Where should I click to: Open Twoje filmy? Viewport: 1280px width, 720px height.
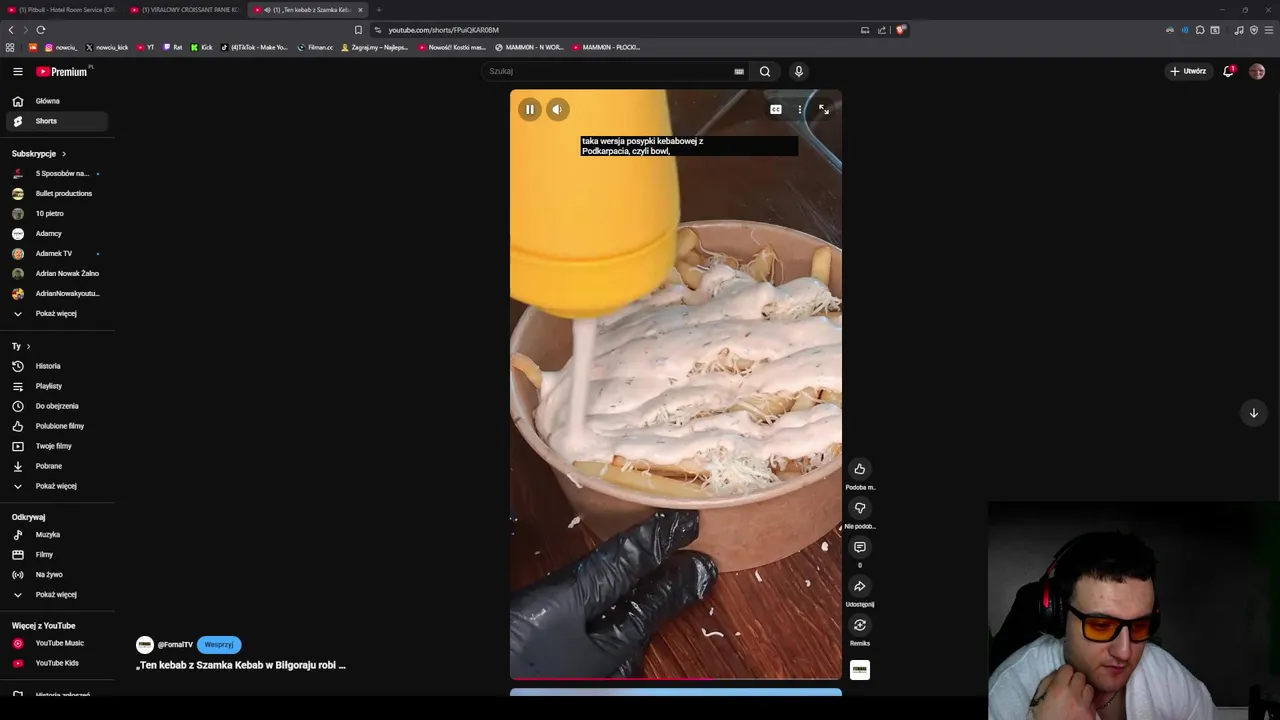57,446
